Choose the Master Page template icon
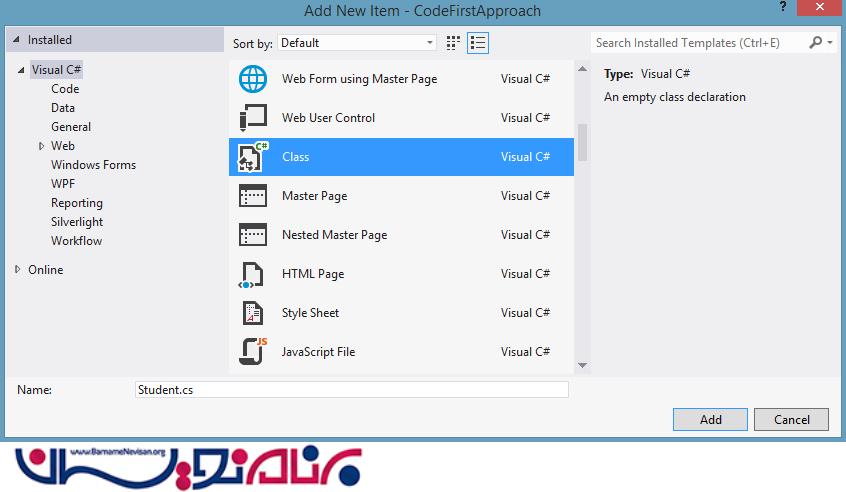Image resolution: width=846 pixels, height=492 pixels. (x=253, y=196)
